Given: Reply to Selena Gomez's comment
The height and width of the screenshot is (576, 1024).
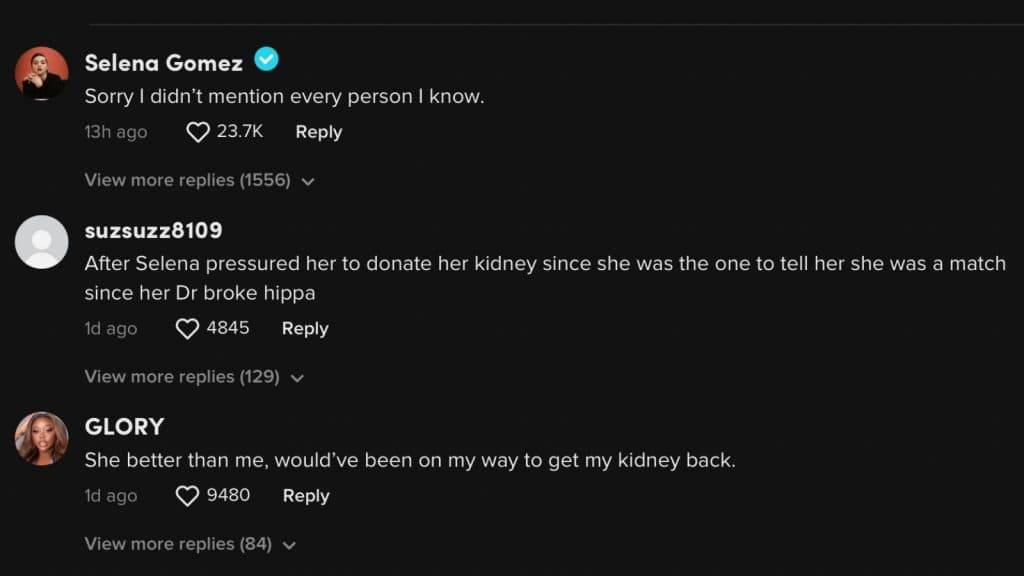Looking at the screenshot, I should pos(319,132).
